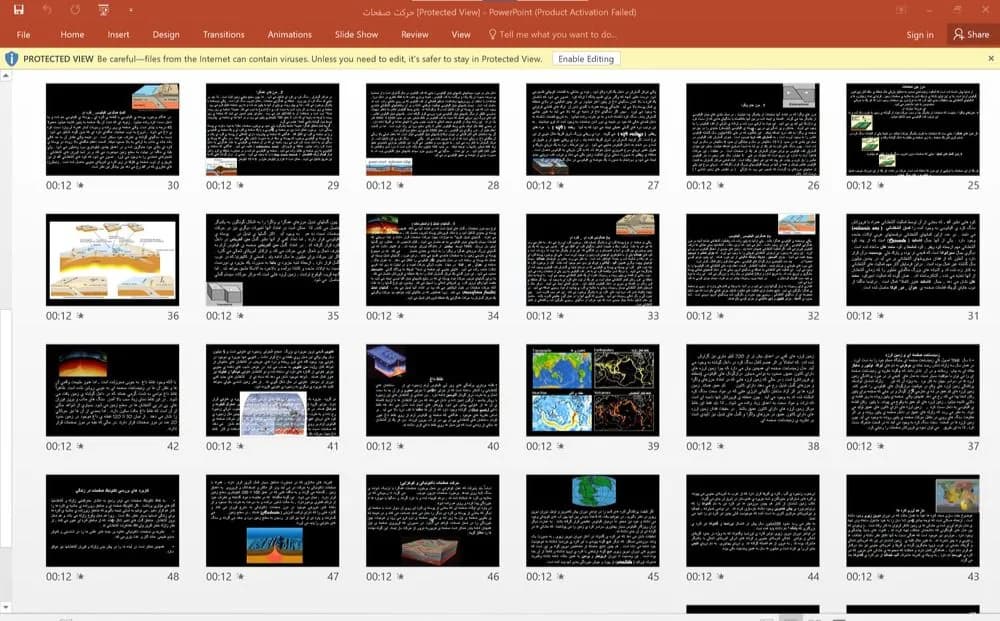1000x621 pixels.
Task: Select the Design ribbon tab
Action: pos(166,34)
